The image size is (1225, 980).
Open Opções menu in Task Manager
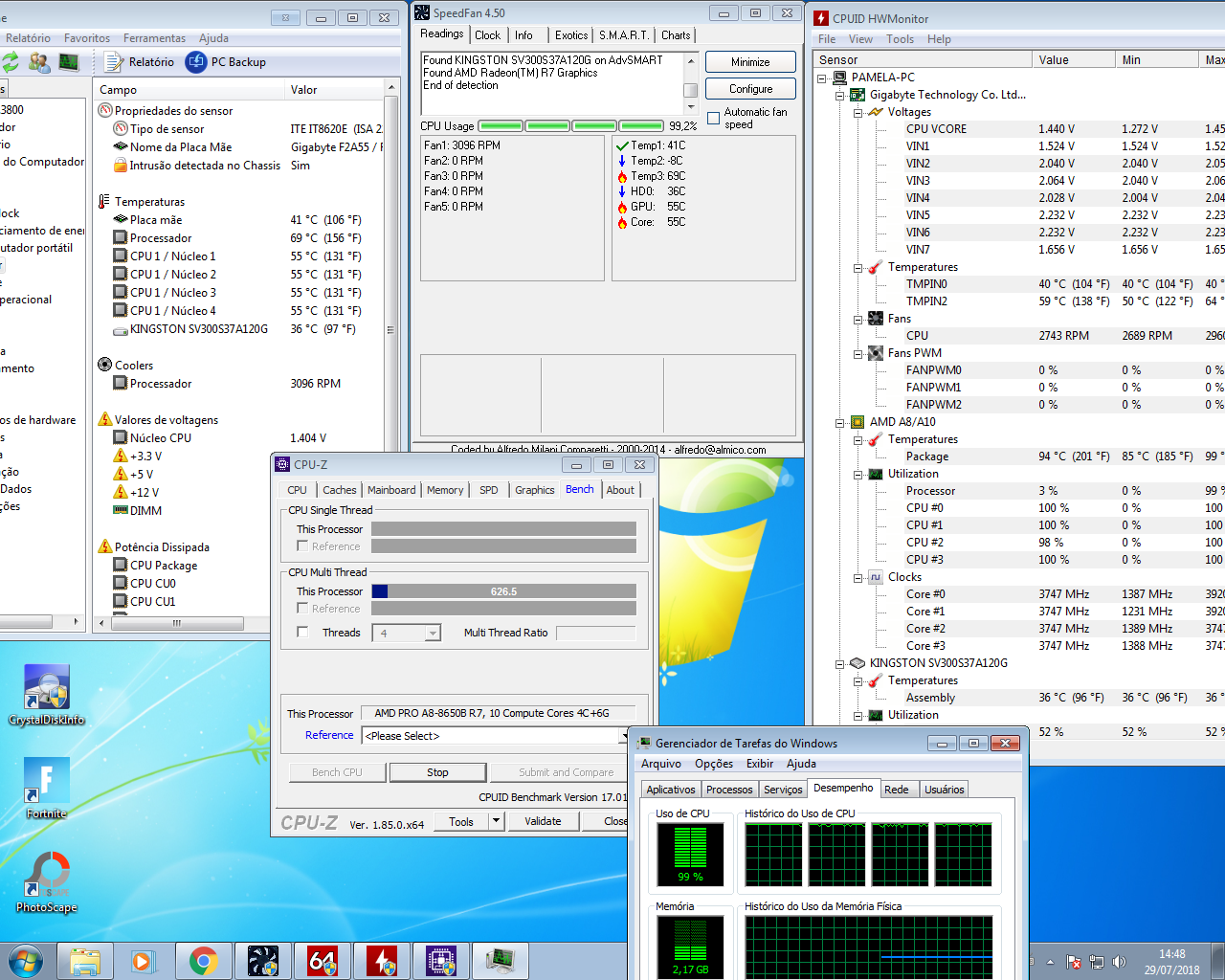pyautogui.click(x=714, y=764)
